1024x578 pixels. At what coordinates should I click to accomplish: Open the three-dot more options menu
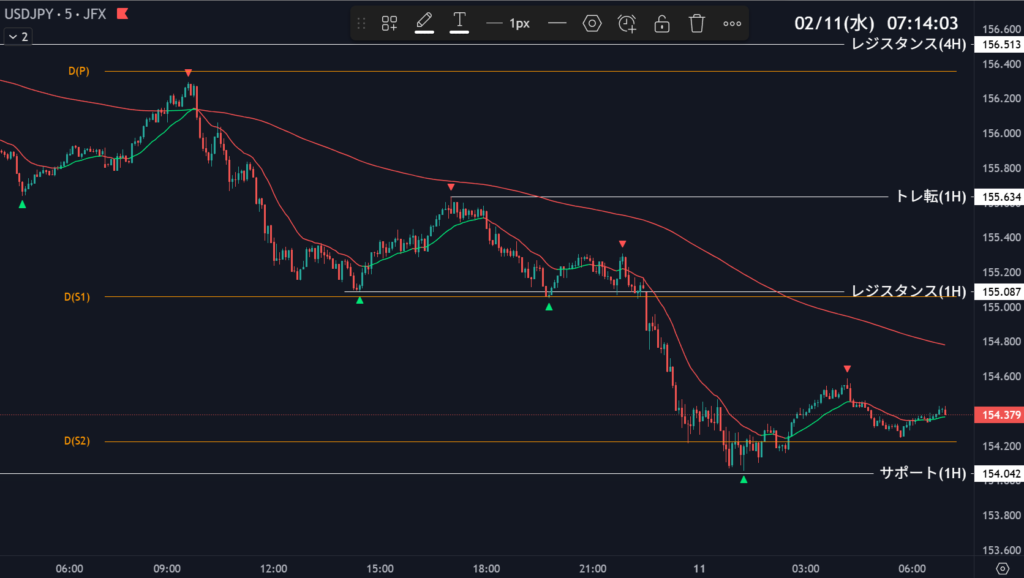(732, 23)
